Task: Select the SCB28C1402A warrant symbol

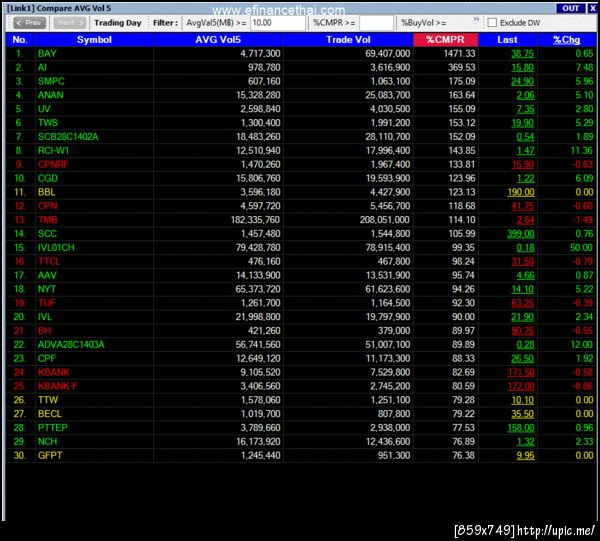Action: [68, 137]
